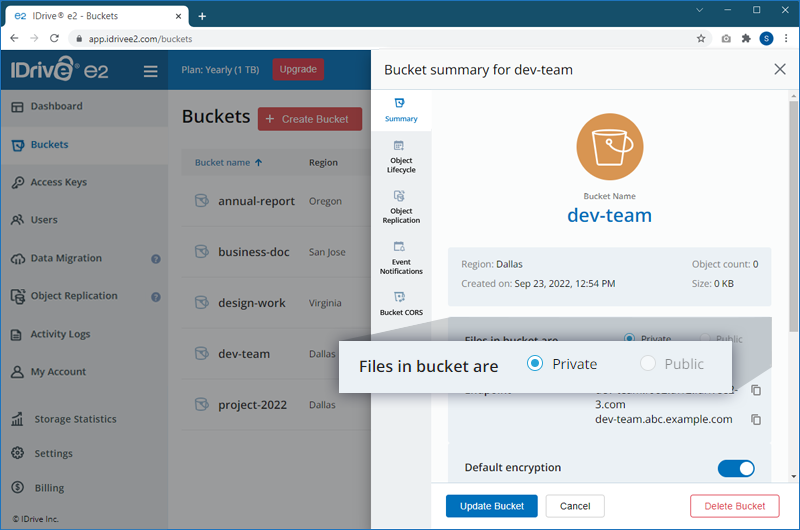Copy the first endpoint URL
The width and height of the screenshot is (800, 530).
click(756, 390)
